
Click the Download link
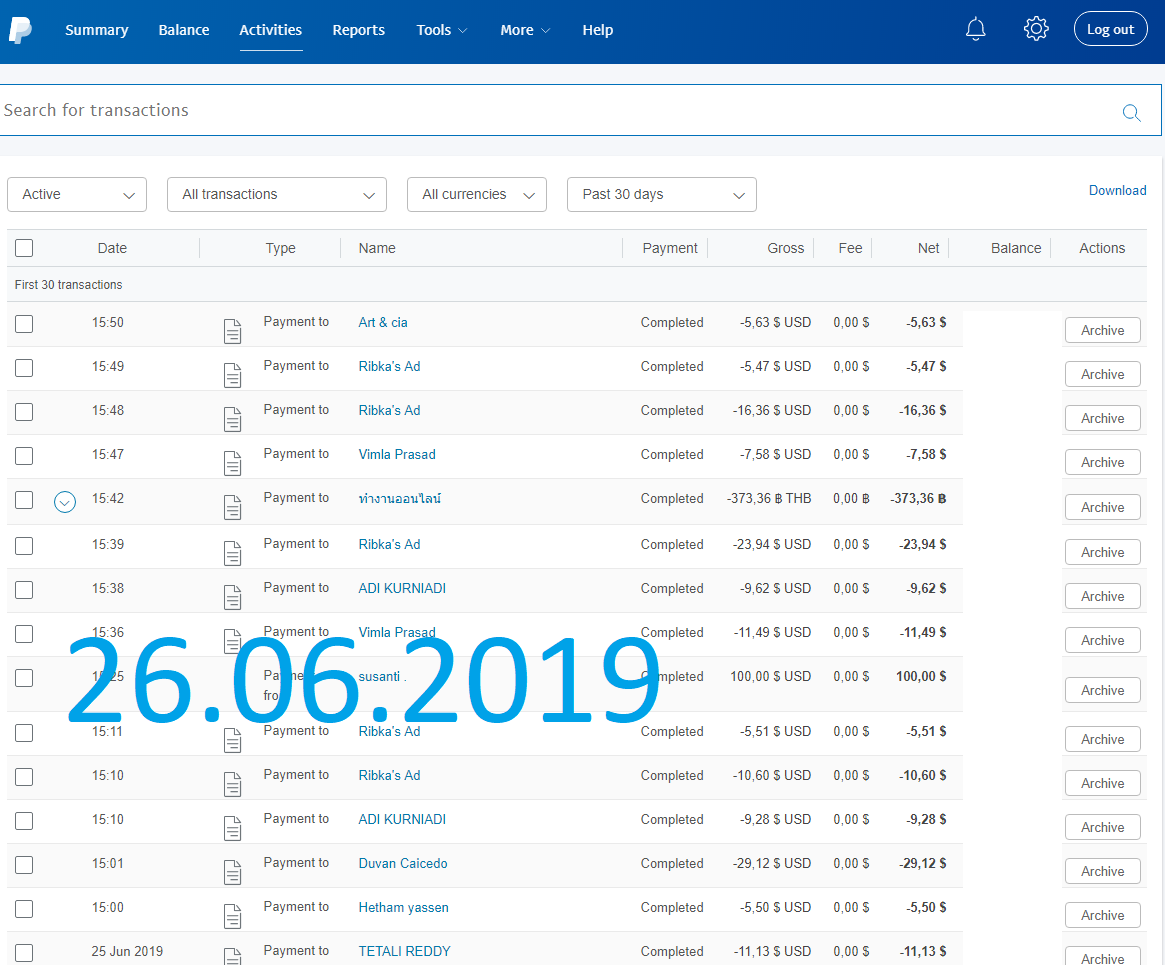(x=1117, y=190)
